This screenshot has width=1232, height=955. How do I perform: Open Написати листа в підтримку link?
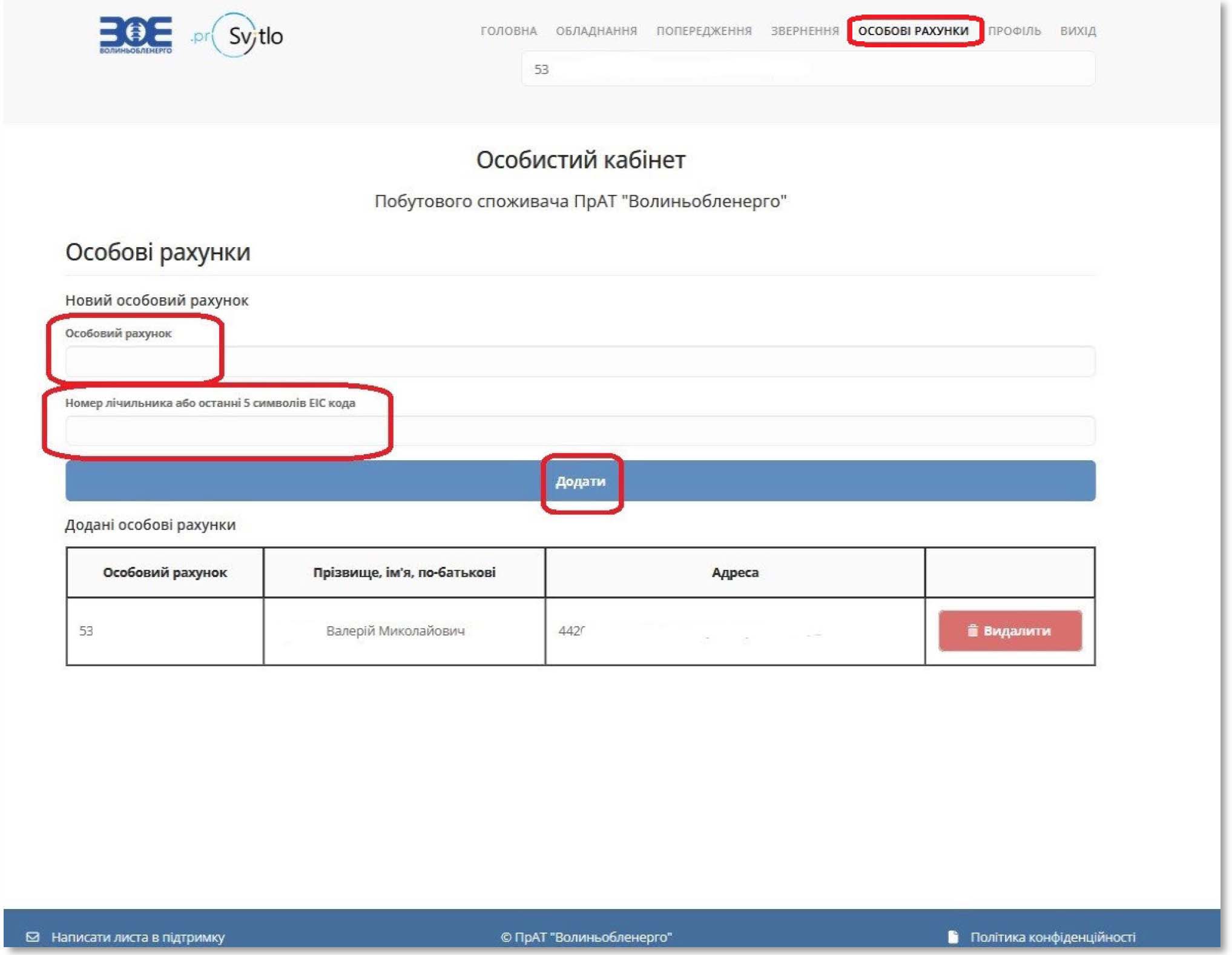137,937
